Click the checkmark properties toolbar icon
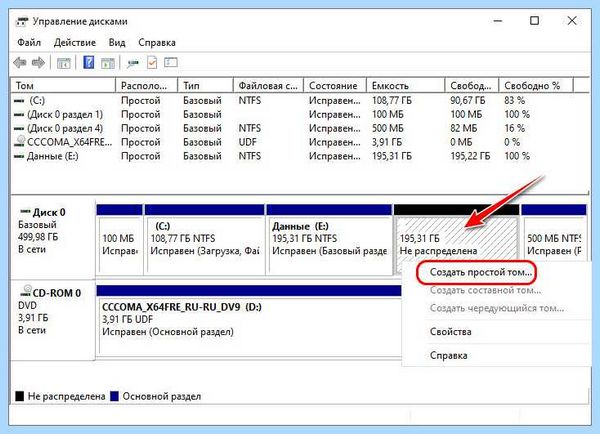The height and width of the screenshot is (434, 600). [x=152, y=62]
